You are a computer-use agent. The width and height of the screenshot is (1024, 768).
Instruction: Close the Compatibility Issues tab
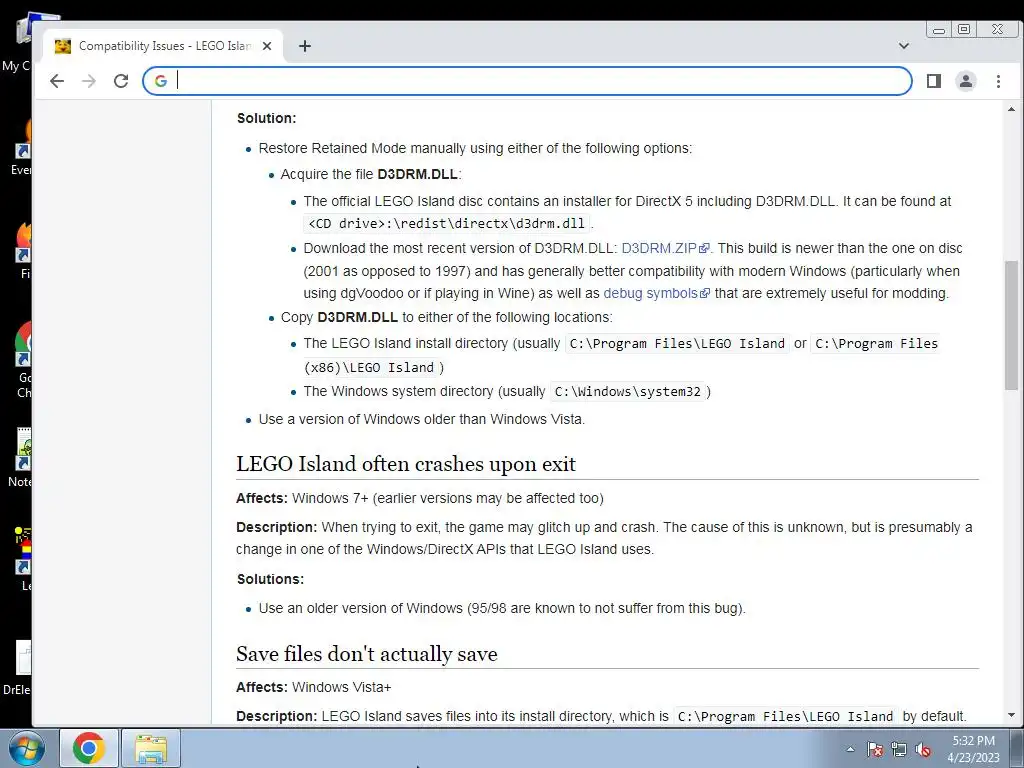pos(266,46)
